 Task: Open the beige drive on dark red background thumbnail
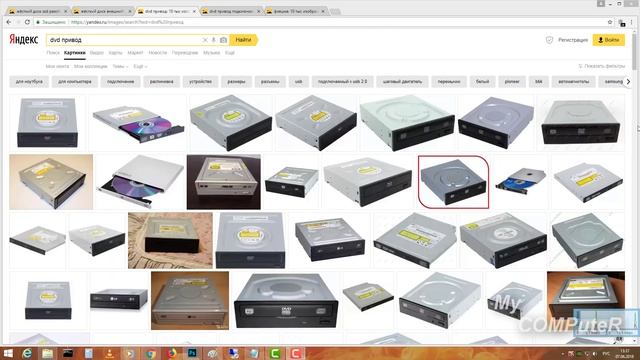click(x=224, y=182)
